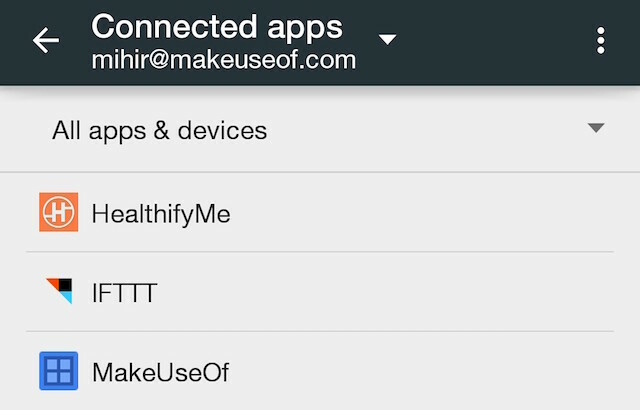
Task: Click the HealthifyMe orange app icon
Action: click(59, 212)
